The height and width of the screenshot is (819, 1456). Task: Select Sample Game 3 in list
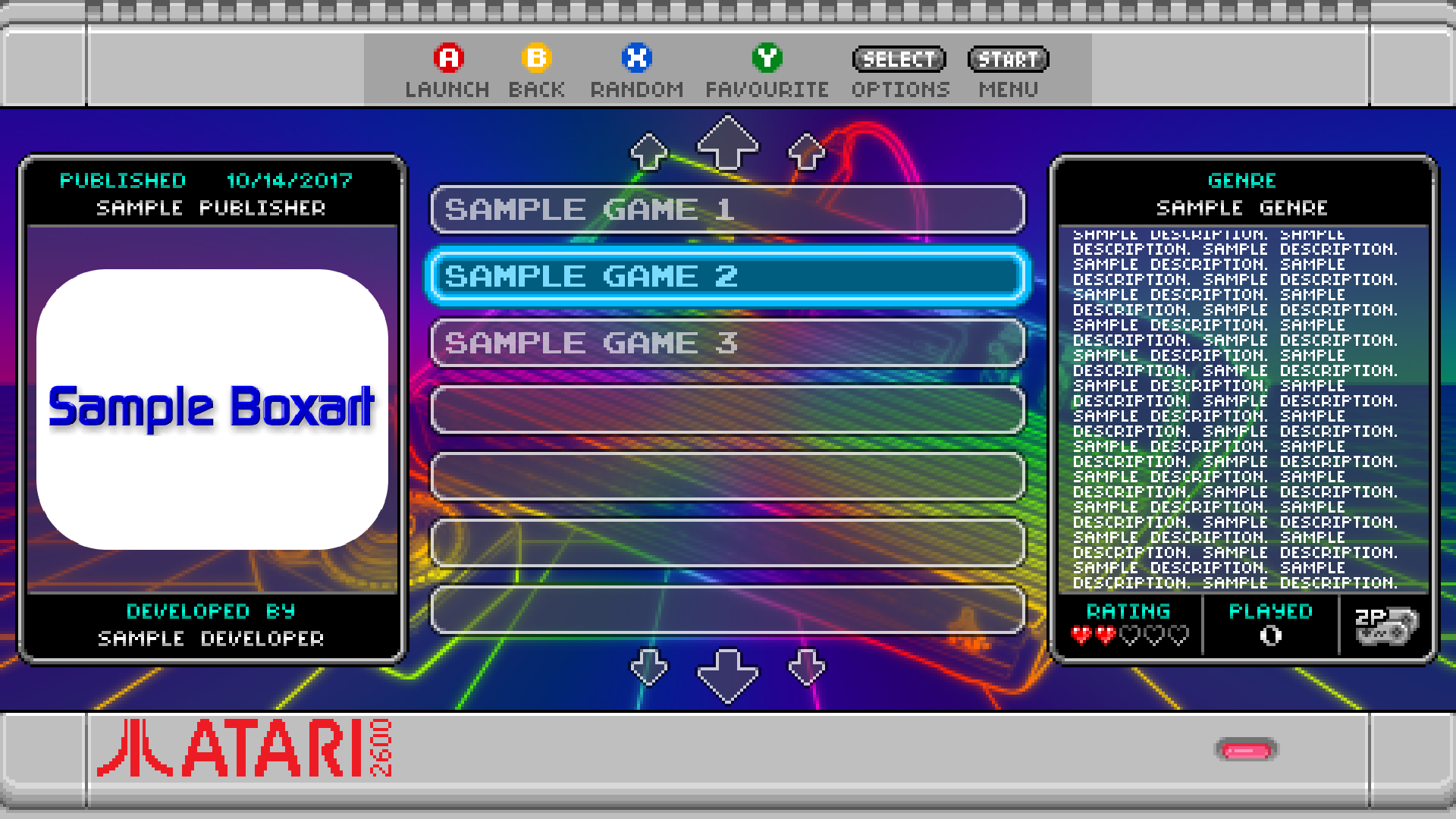click(727, 343)
